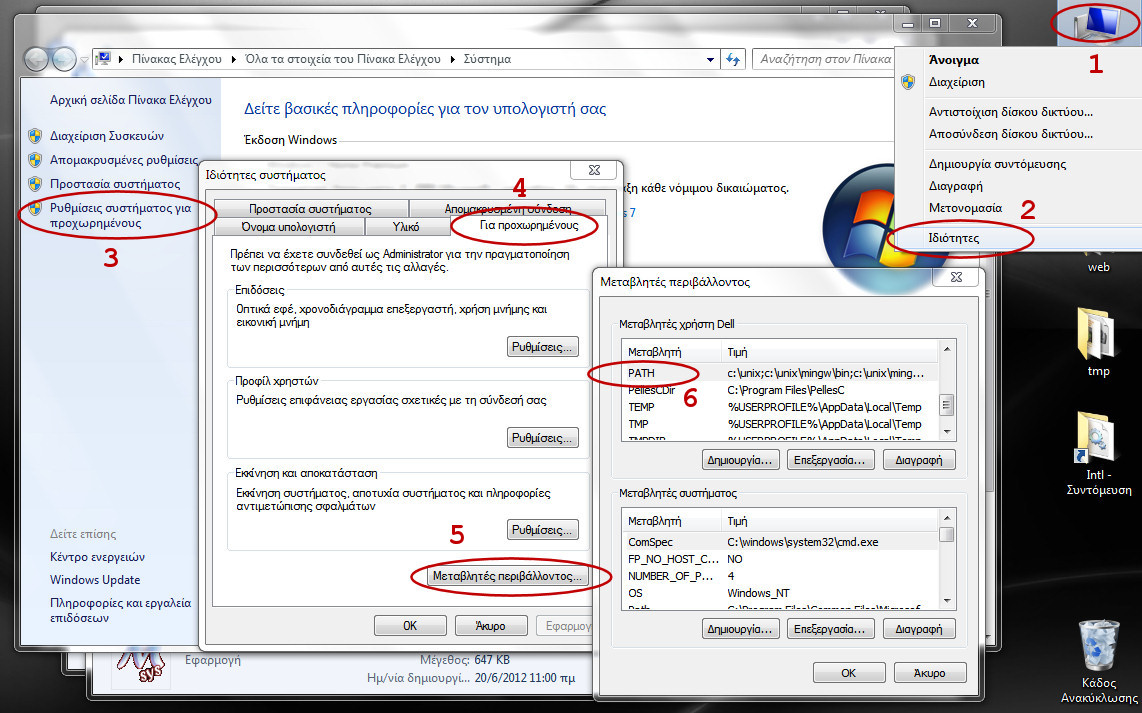1142x713 pixels.
Task: Open Αρχική σελίδα Πίνακα Ελέγχου link
Action: click(x=131, y=100)
